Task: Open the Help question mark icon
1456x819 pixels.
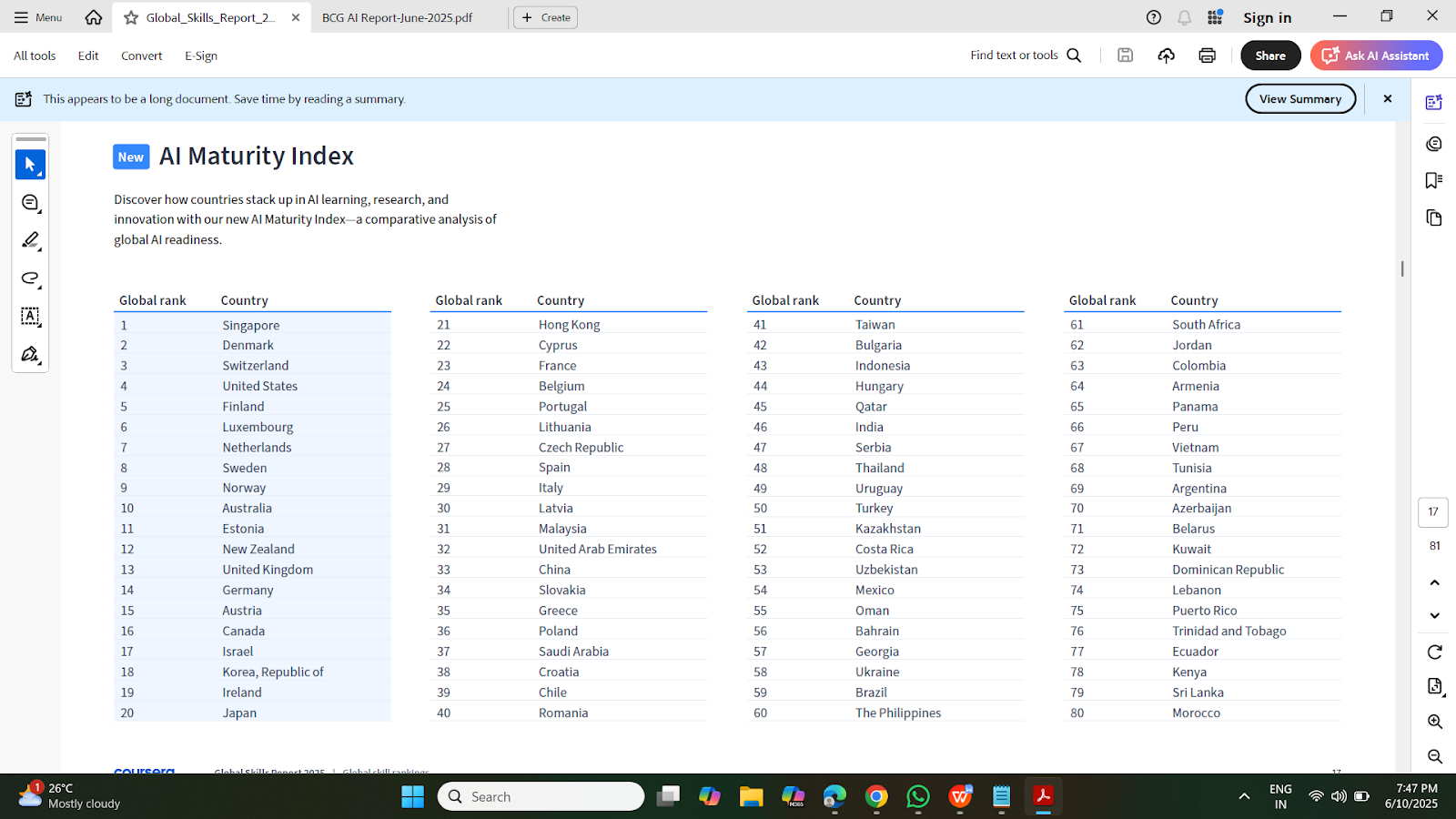Action: [1154, 17]
